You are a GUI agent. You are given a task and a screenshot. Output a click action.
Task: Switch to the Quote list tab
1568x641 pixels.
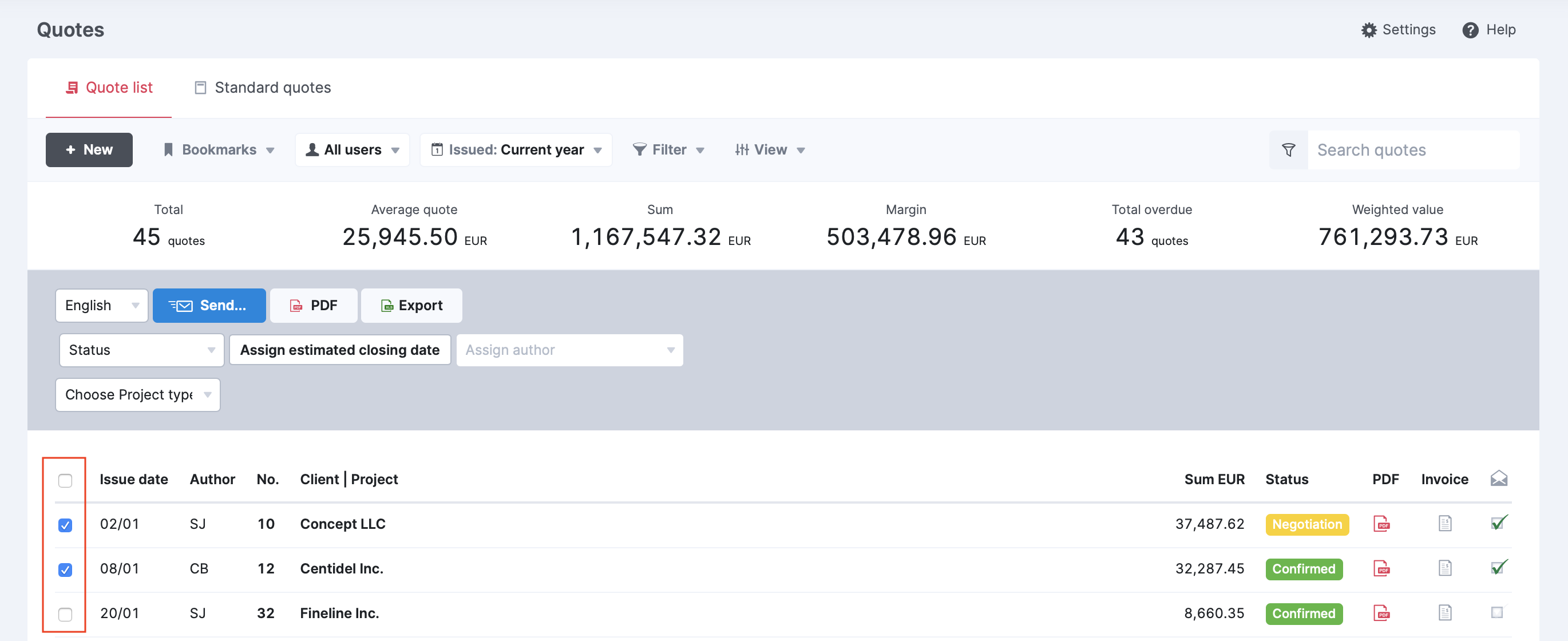[x=109, y=88]
